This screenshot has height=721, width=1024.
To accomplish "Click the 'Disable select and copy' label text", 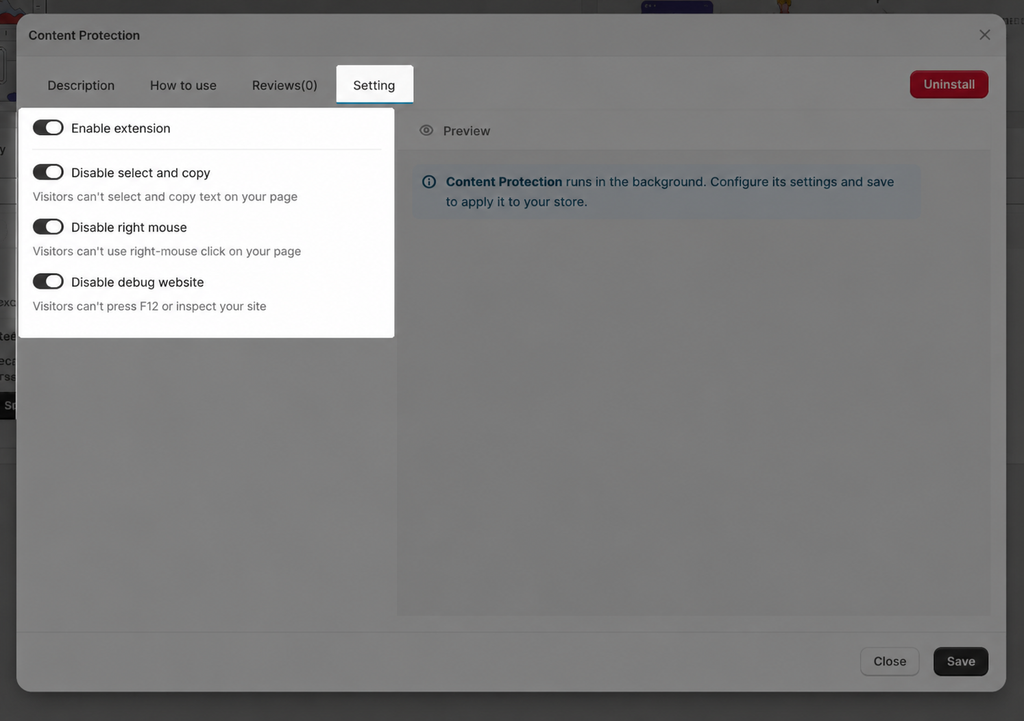I will [x=140, y=172].
